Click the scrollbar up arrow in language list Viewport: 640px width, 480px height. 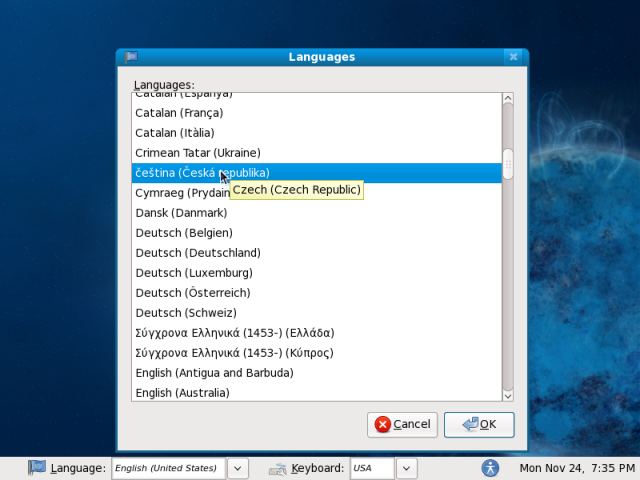click(x=507, y=99)
